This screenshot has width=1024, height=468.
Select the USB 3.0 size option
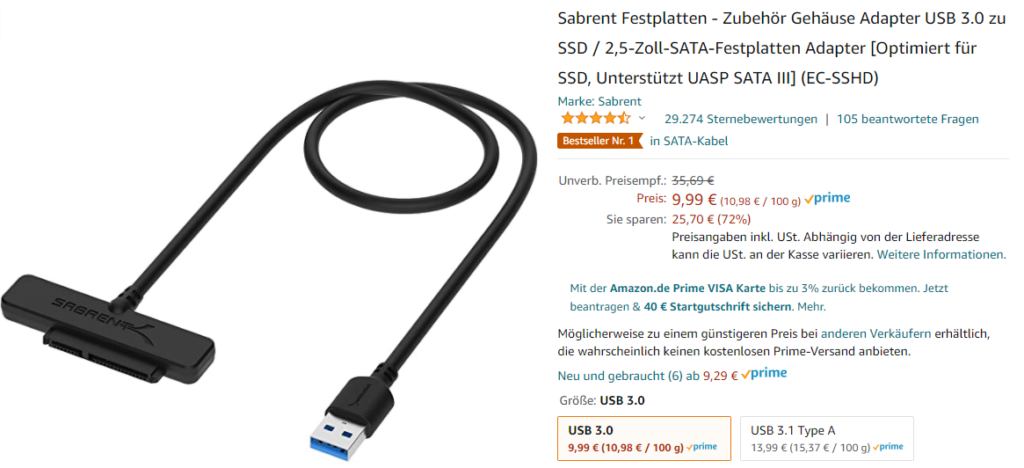pyautogui.click(x=644, y=439)
